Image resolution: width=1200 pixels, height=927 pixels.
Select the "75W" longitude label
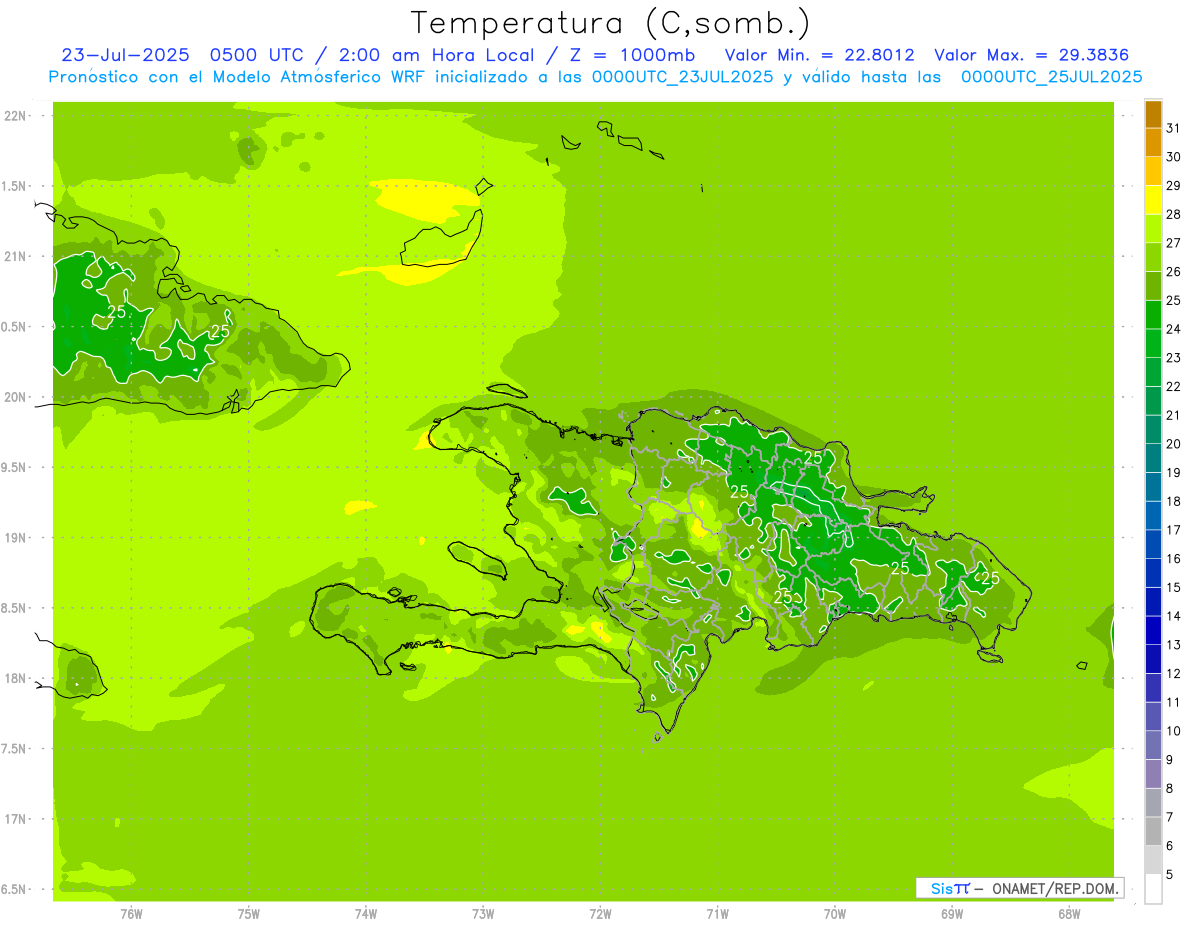click(249, 914)
